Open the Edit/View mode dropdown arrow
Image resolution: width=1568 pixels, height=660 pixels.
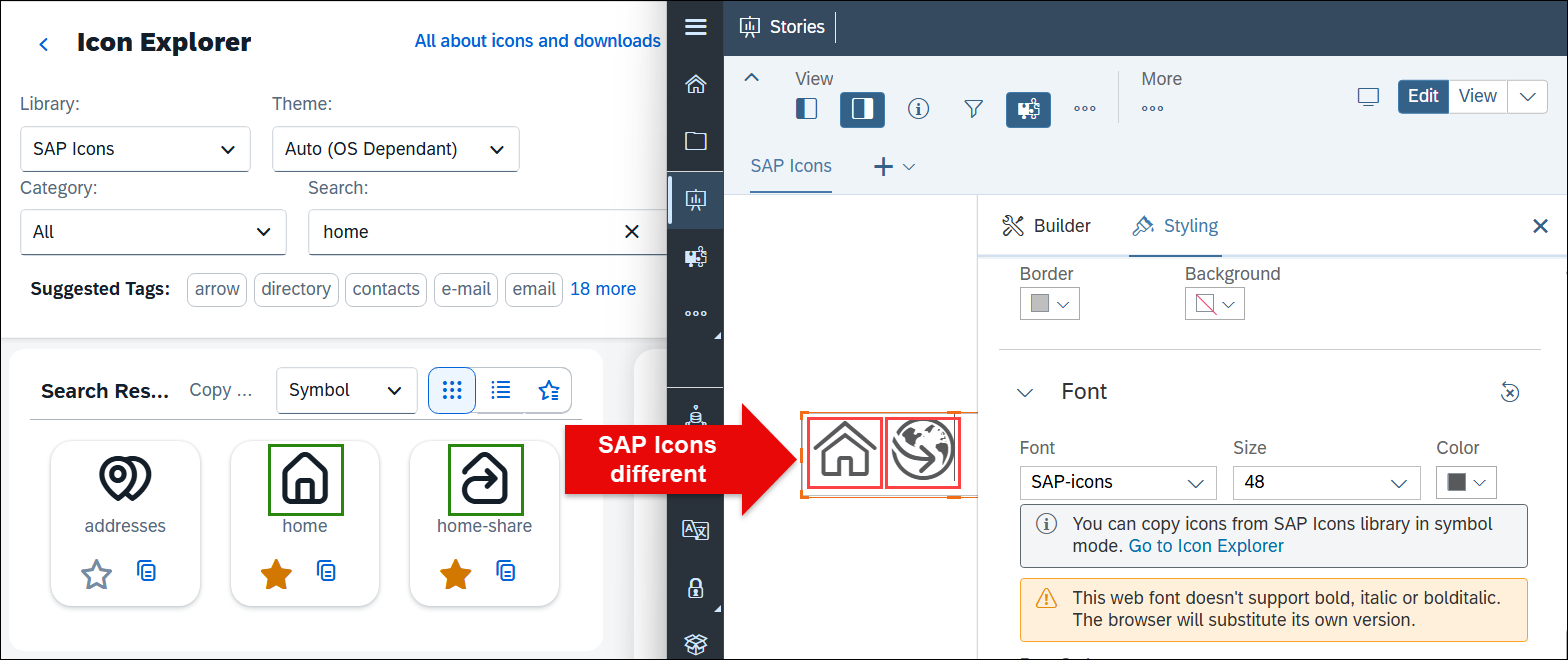point(1527,96)
